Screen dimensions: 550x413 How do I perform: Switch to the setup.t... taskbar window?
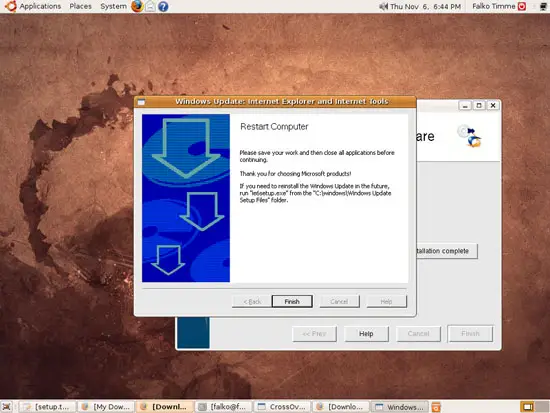click(x=47, y=407)
